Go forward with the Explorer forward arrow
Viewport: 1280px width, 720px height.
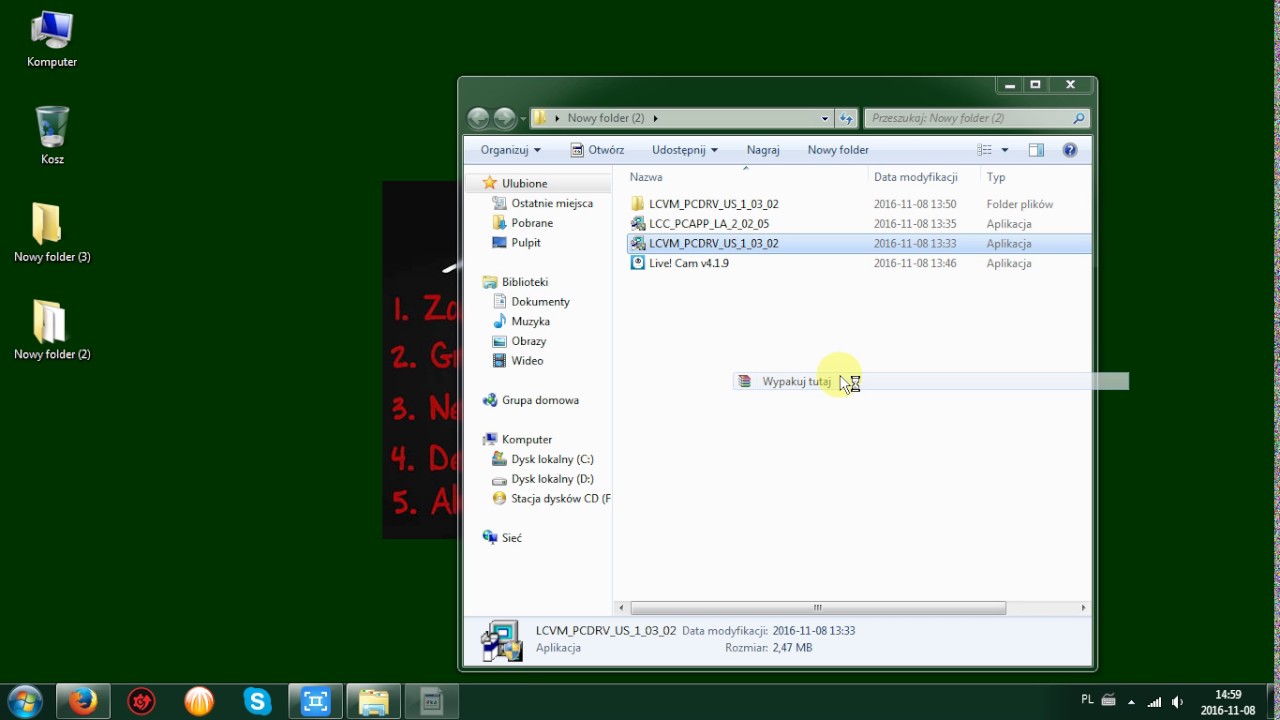pyautogui.click(x=505, y=118)
